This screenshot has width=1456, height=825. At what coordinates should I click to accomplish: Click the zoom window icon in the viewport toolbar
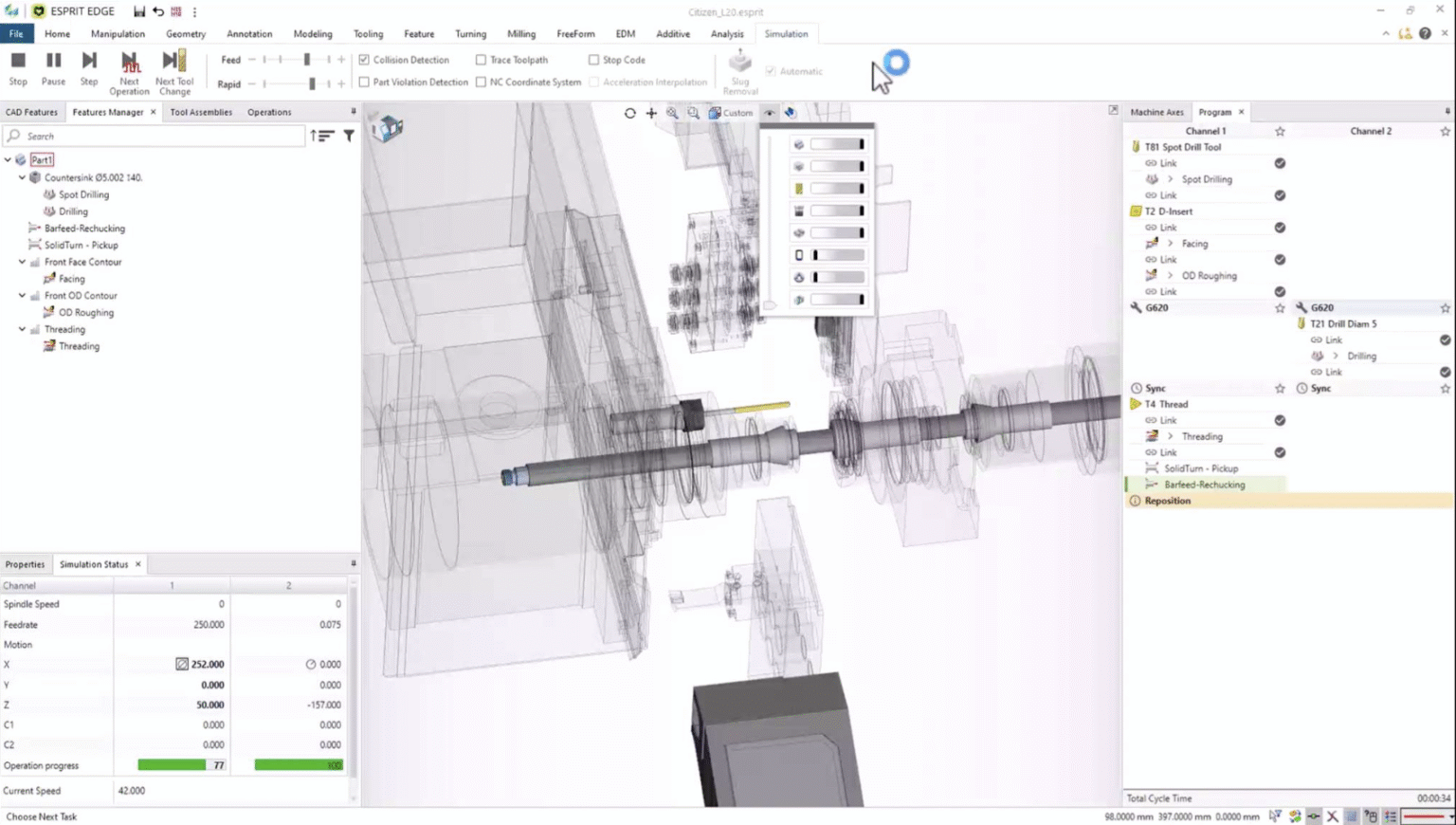(693, 113)
